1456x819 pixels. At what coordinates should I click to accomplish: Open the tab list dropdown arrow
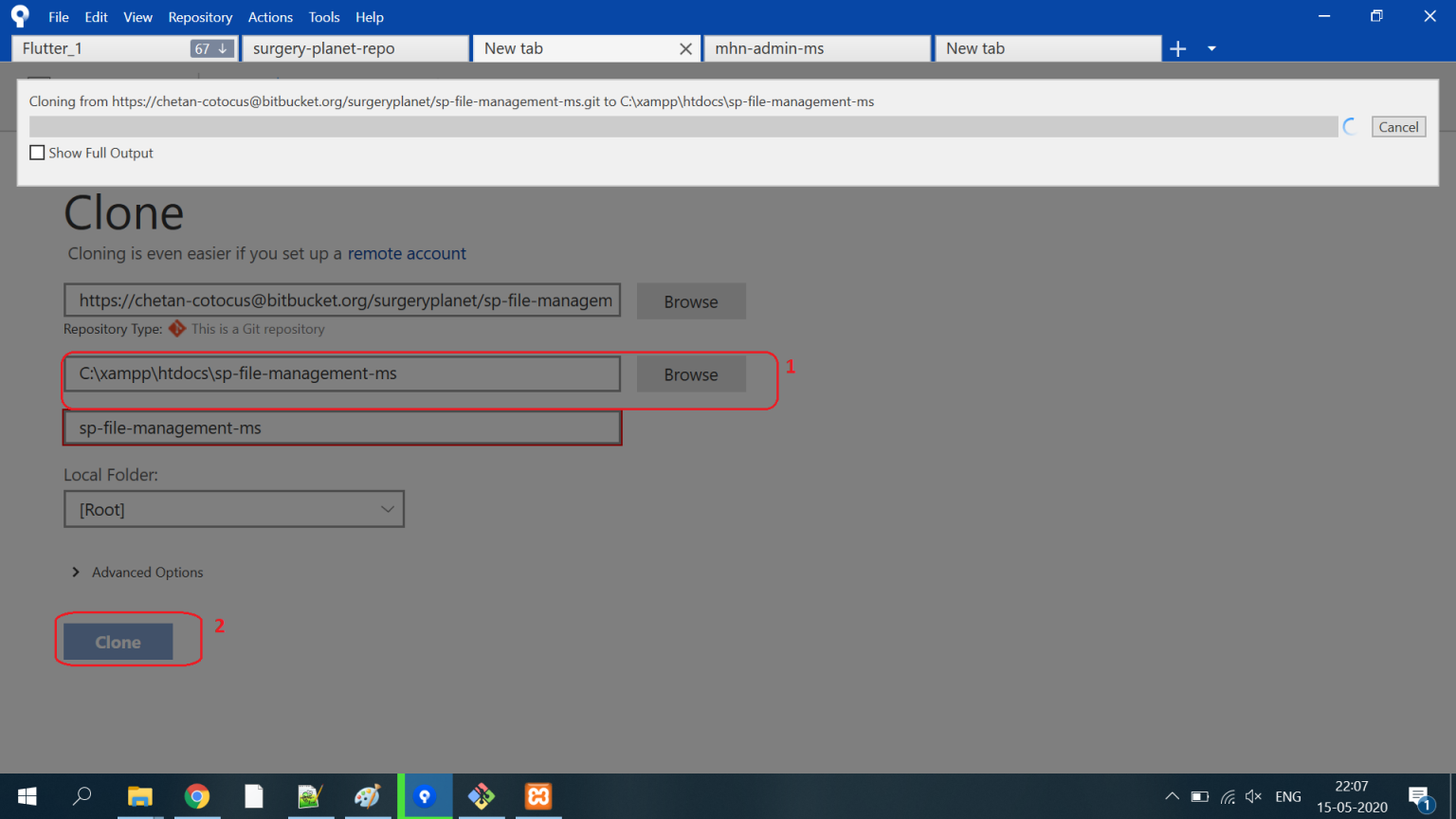[1211, 48]
